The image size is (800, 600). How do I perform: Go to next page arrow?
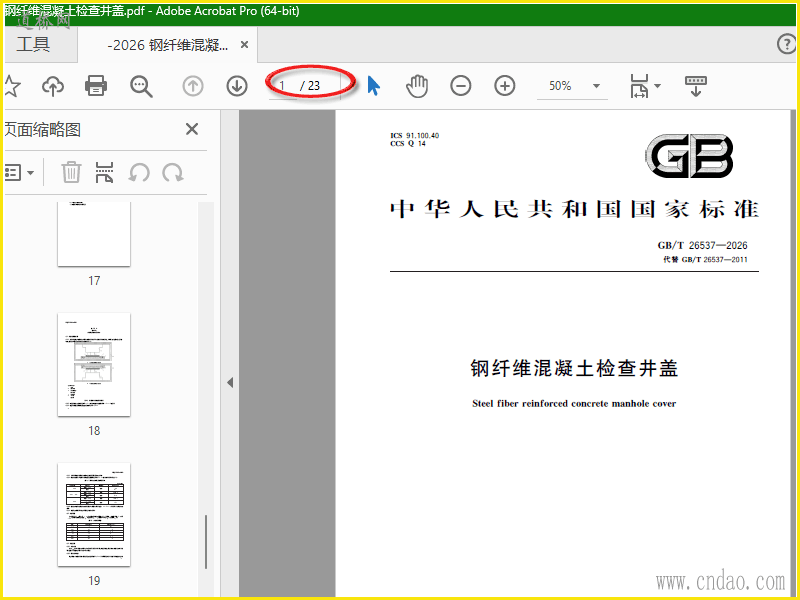(x=237, y=86)
